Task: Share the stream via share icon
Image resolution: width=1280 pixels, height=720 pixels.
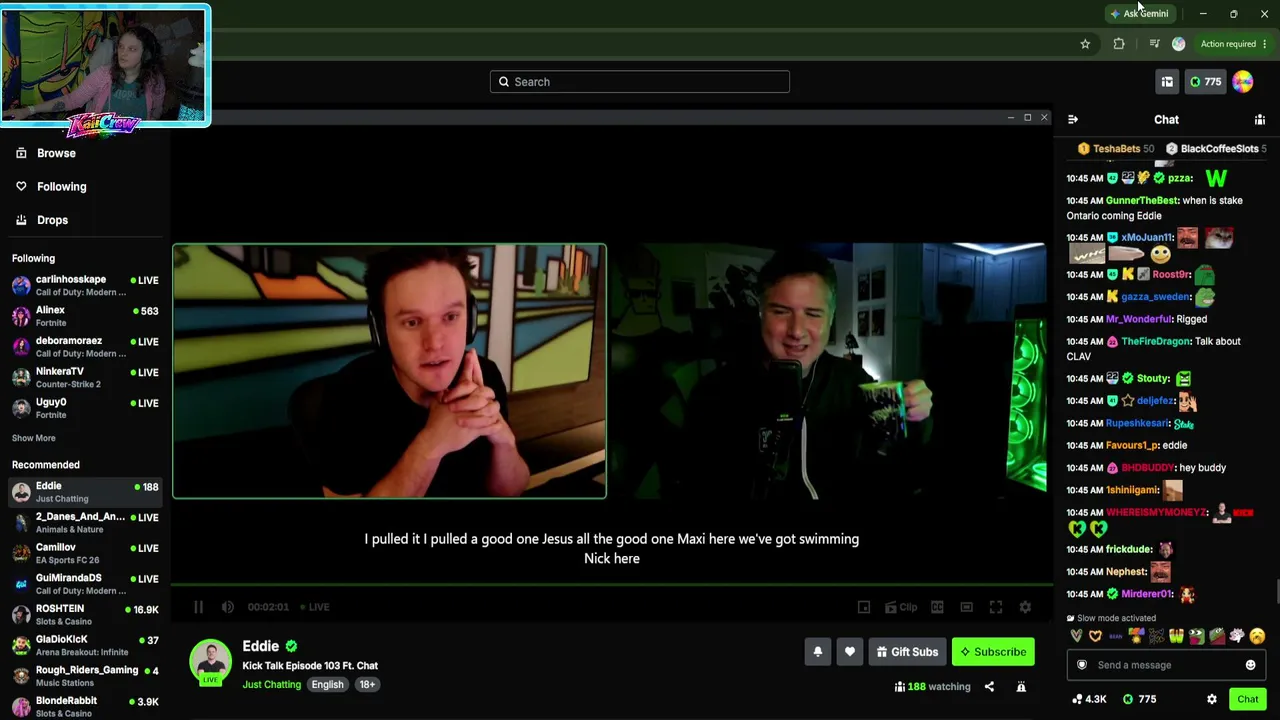Action: (x=989, y=687)
